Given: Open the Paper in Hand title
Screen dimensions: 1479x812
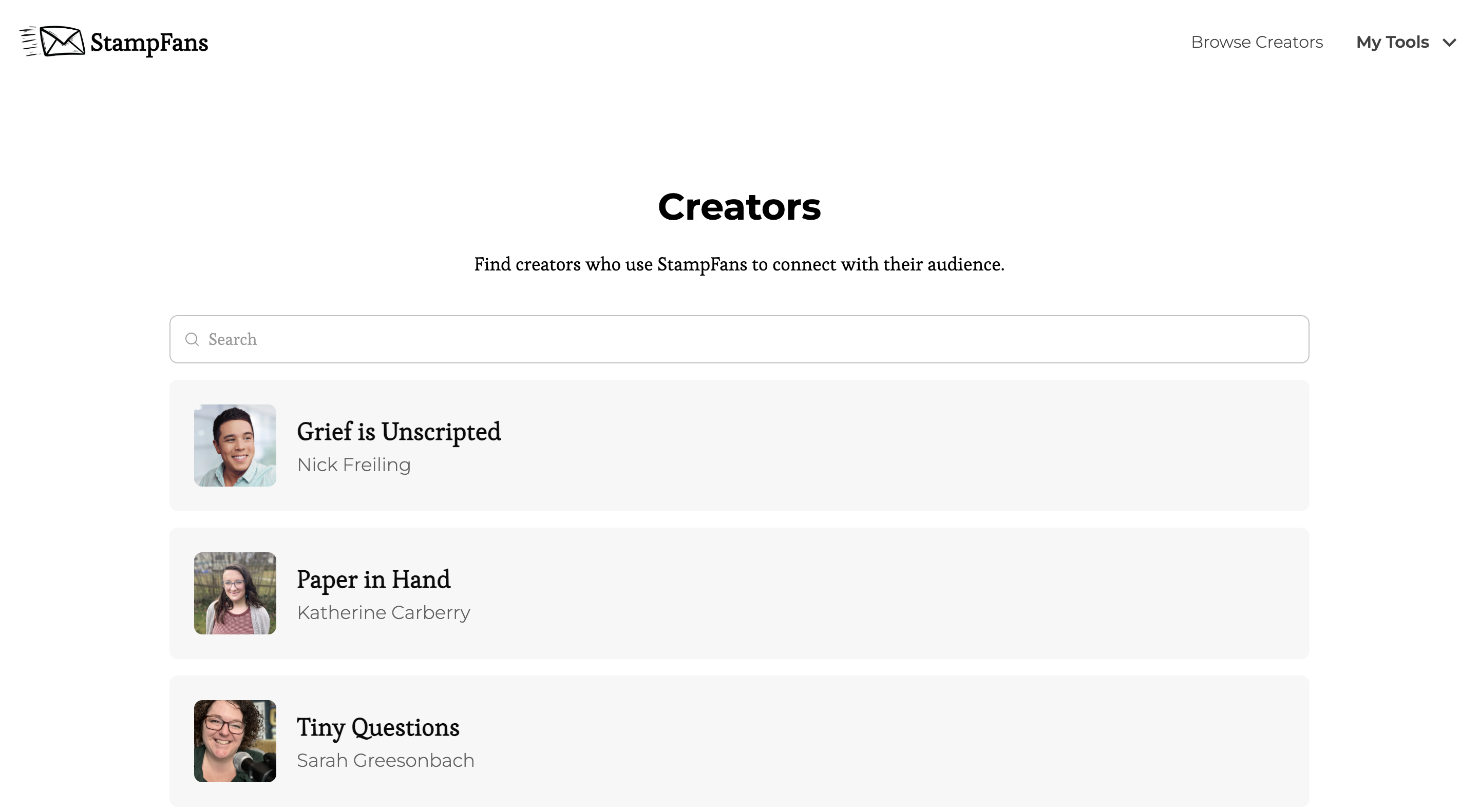Looking at the screenshot, I should pos(374,579).
